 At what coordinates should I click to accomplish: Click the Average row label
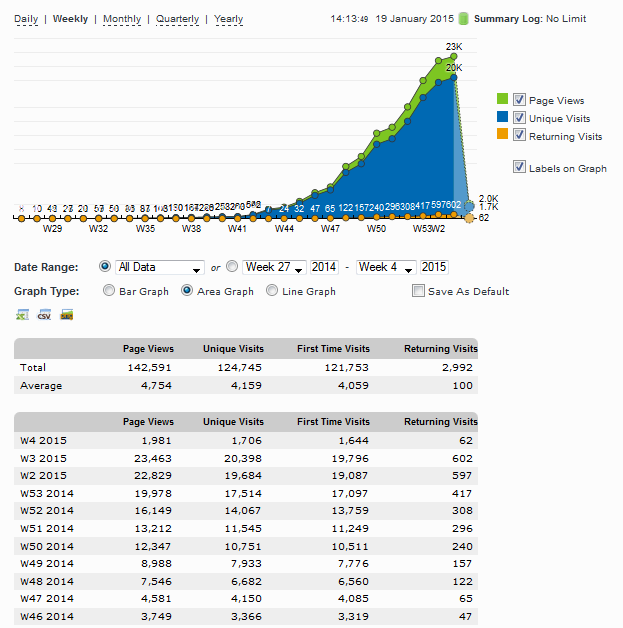click(41, 386)
